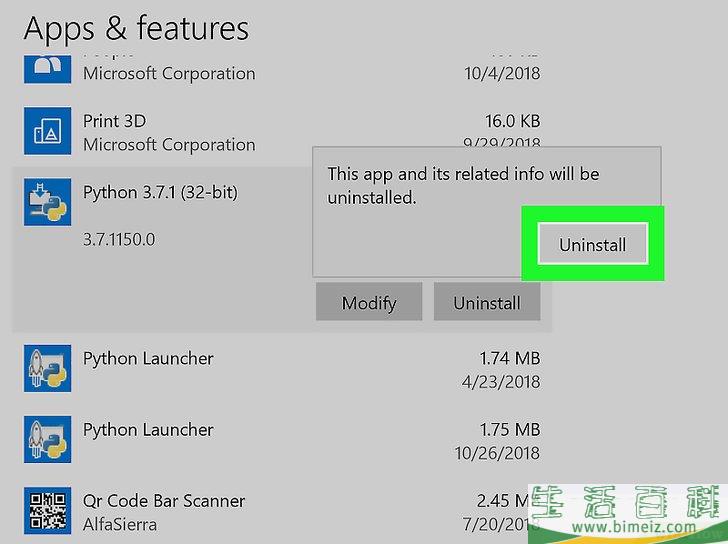
Task: Click the Python Launcher icon dated 4/23/2018
Action: coord(47,368)
